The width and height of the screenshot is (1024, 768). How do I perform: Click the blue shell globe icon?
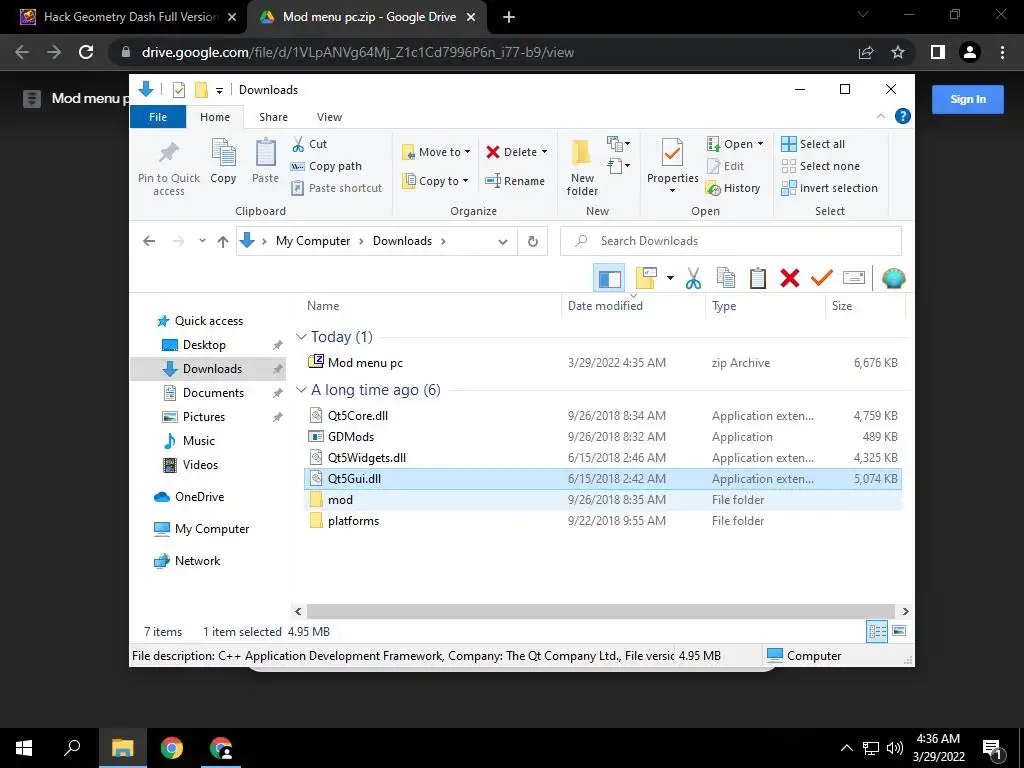(893, 278)
